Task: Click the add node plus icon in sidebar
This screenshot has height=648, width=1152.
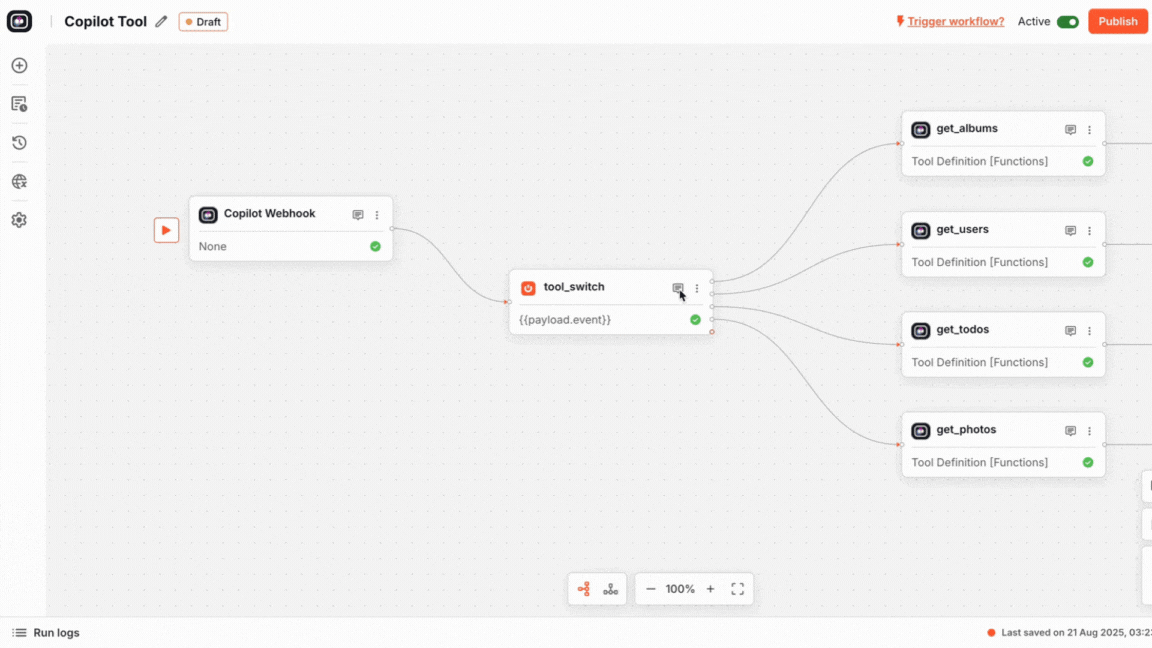Action: click(19, 66)
